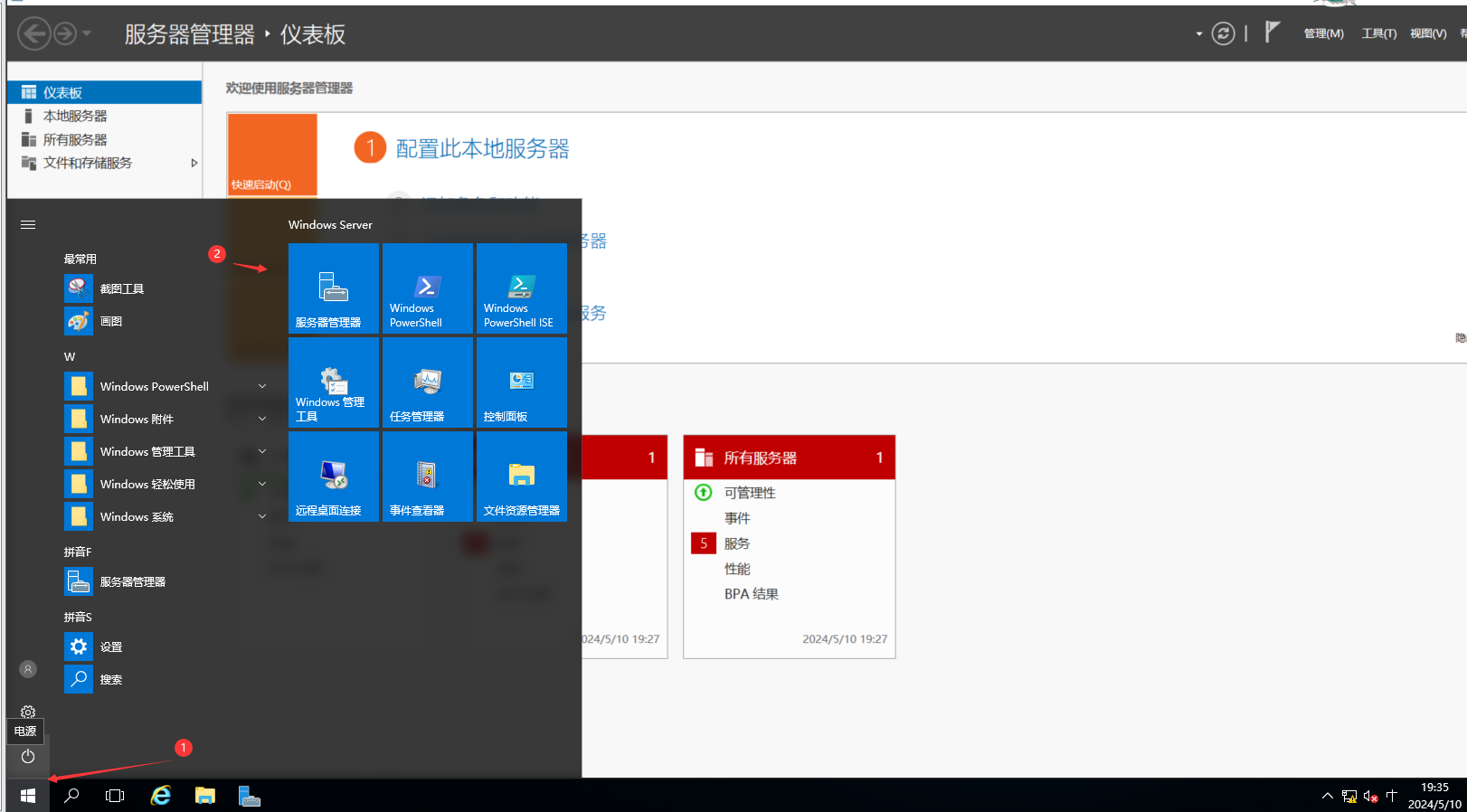
Task: Click 配置此本地服务器 link
Action: (483, 148)
